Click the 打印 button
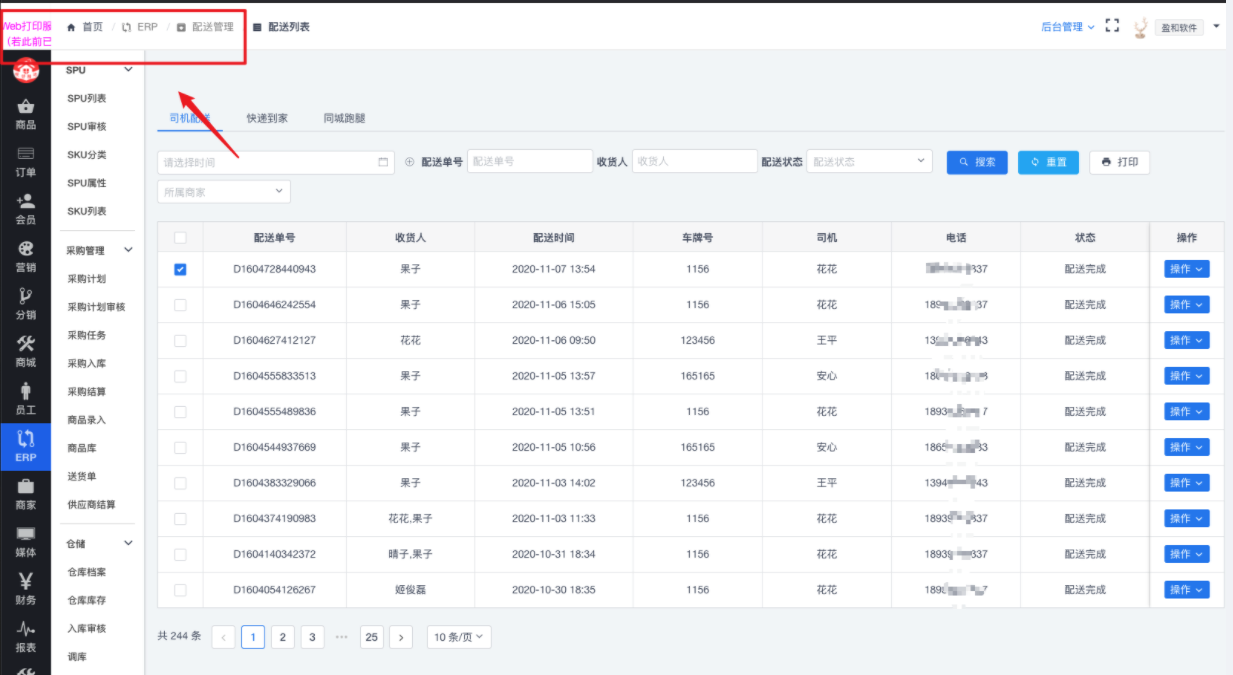This screenshot has width=1233, height=675. point(1120,162)
